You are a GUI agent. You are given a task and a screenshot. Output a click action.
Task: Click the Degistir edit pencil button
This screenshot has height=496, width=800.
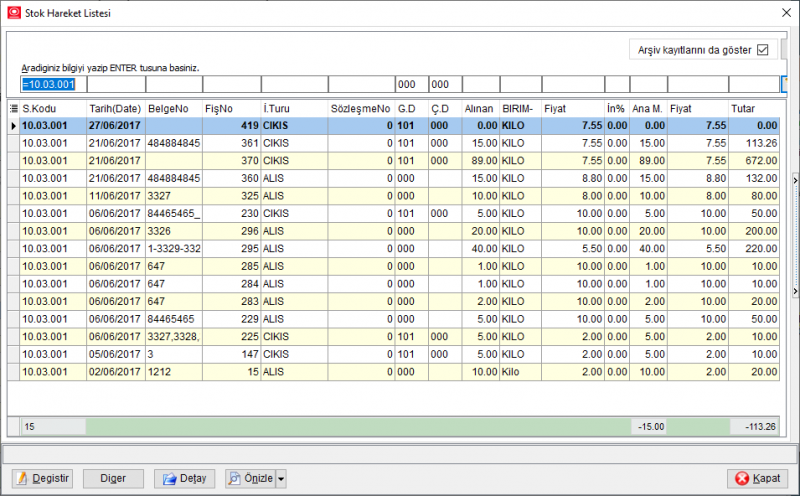tap(42, 478)
